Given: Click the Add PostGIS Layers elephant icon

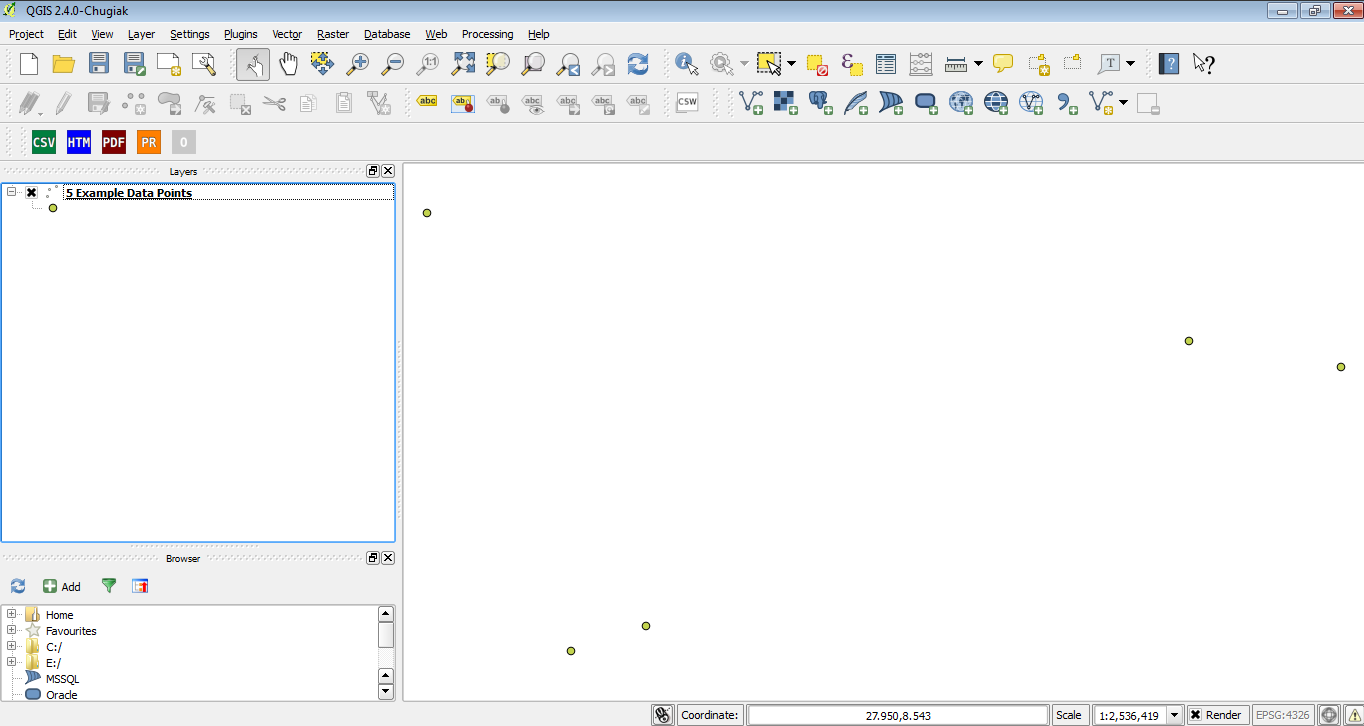Looking at the screenshot, I should tap(821, 102).
